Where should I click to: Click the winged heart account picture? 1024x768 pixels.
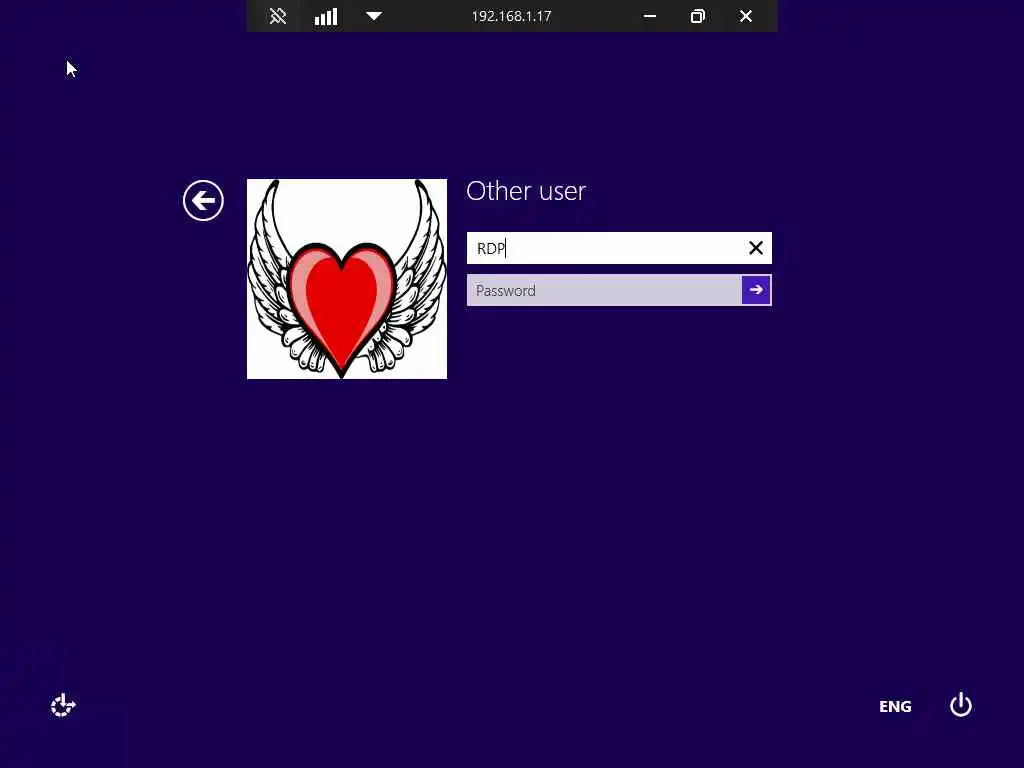click(347, 279)
